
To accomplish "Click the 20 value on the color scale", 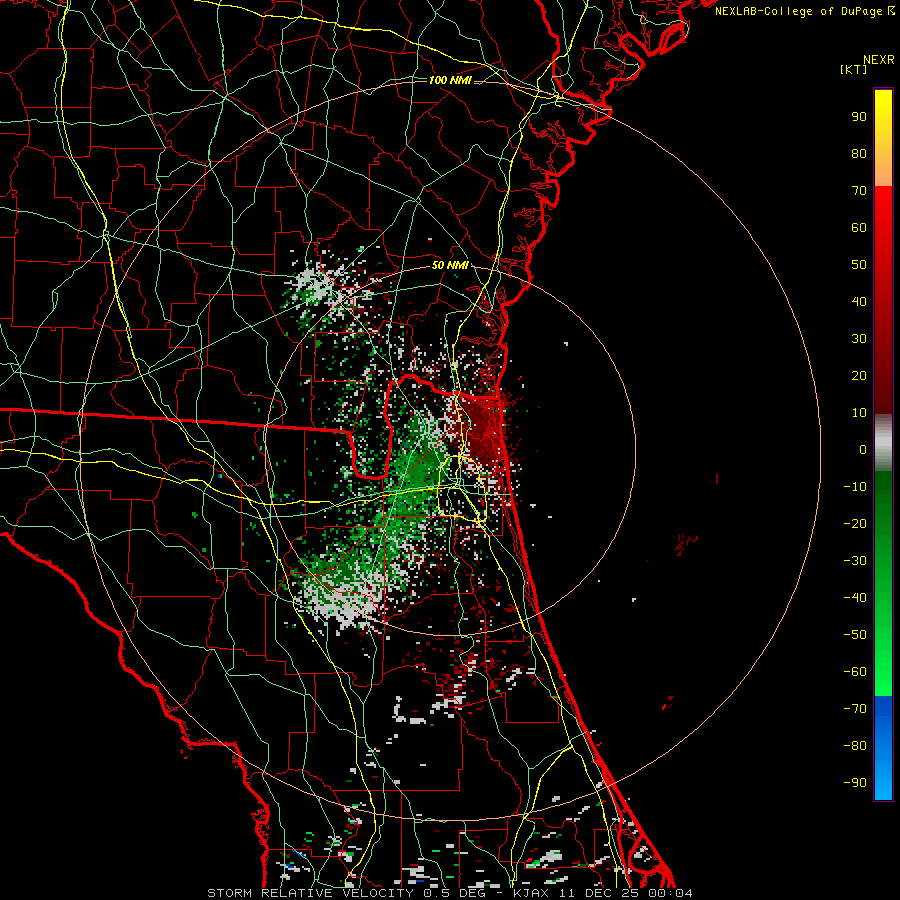I will pos(859,376).
